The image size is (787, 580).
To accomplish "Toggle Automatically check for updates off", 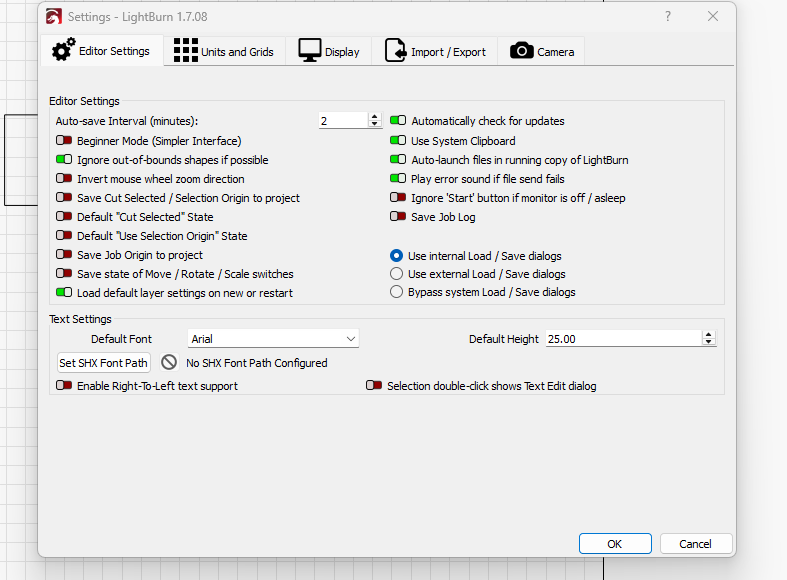I will pos(398,121).
